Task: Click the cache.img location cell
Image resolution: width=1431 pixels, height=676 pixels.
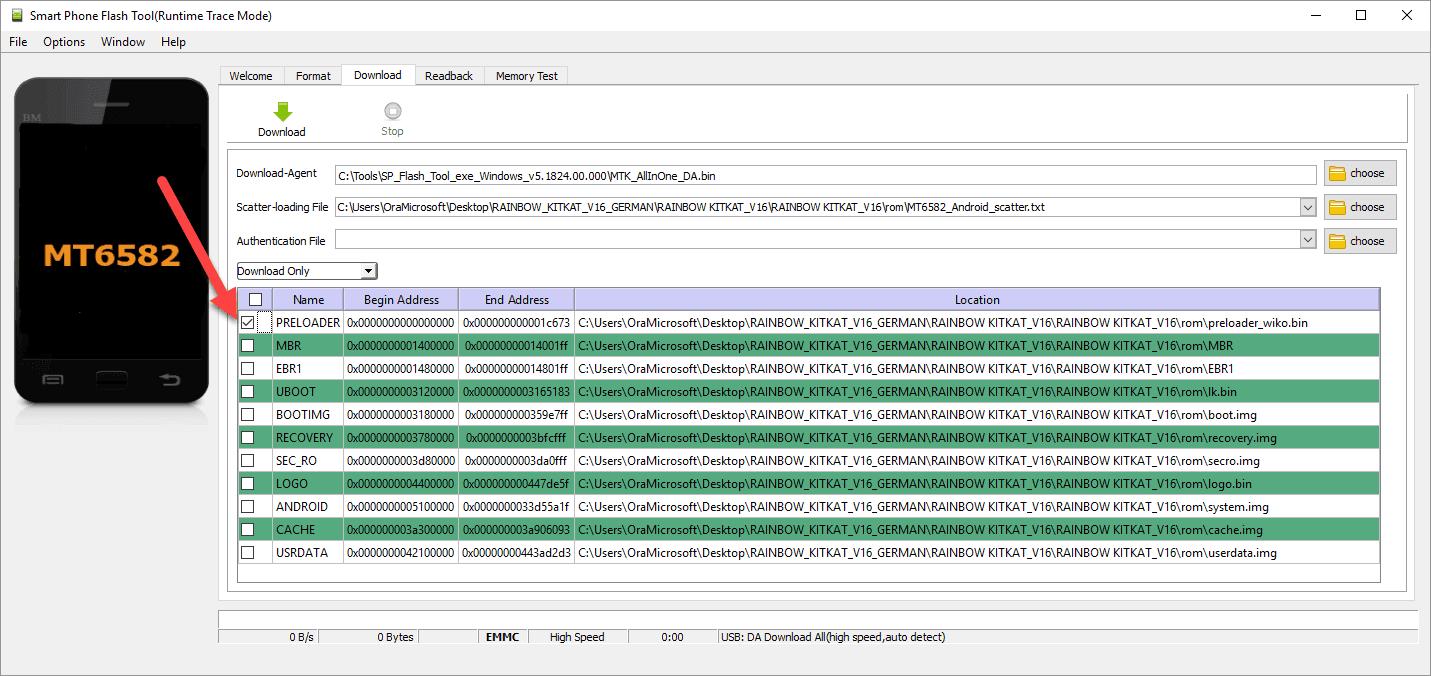Action: 977,529
